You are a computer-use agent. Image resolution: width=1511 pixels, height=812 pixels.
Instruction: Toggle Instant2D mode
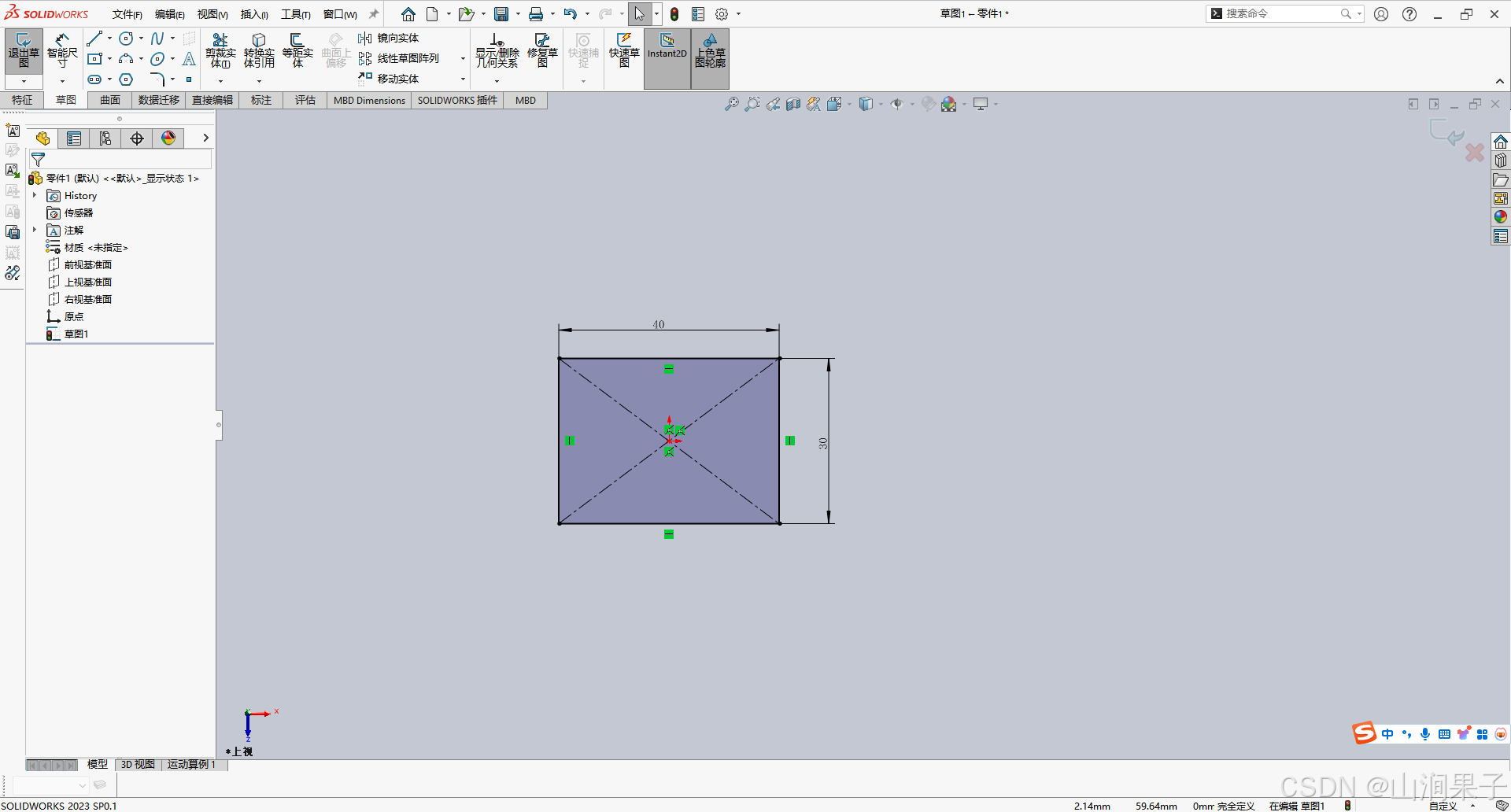click(x=666, y=52)
